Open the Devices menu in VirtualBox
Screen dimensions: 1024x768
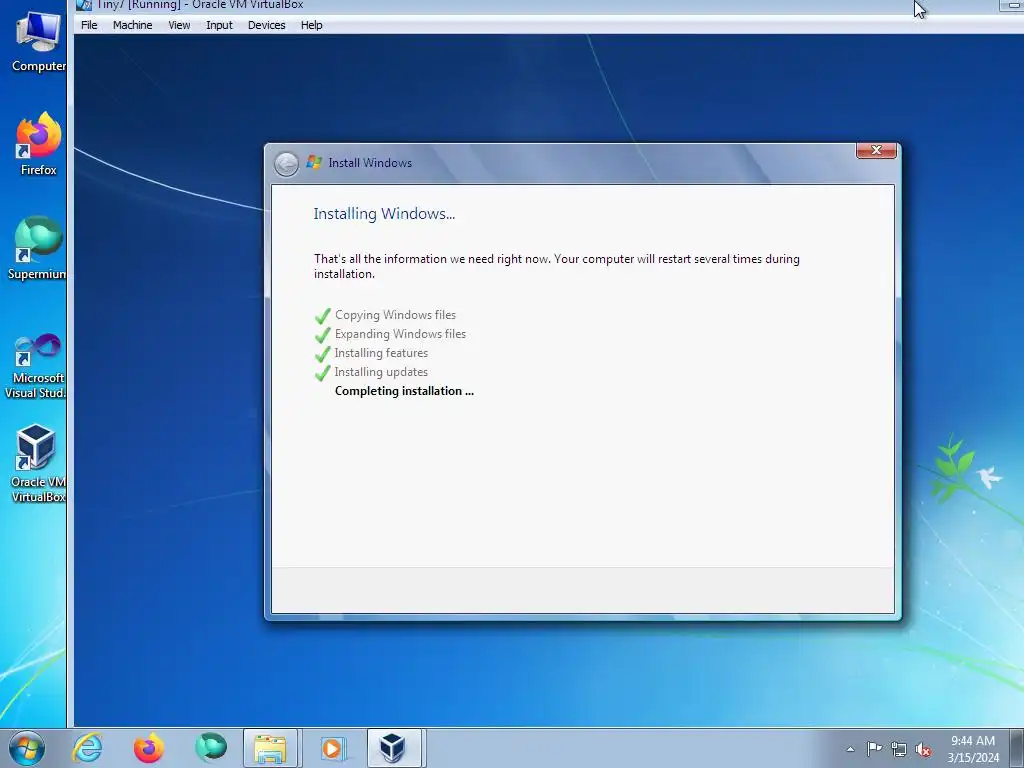[266, 25]
